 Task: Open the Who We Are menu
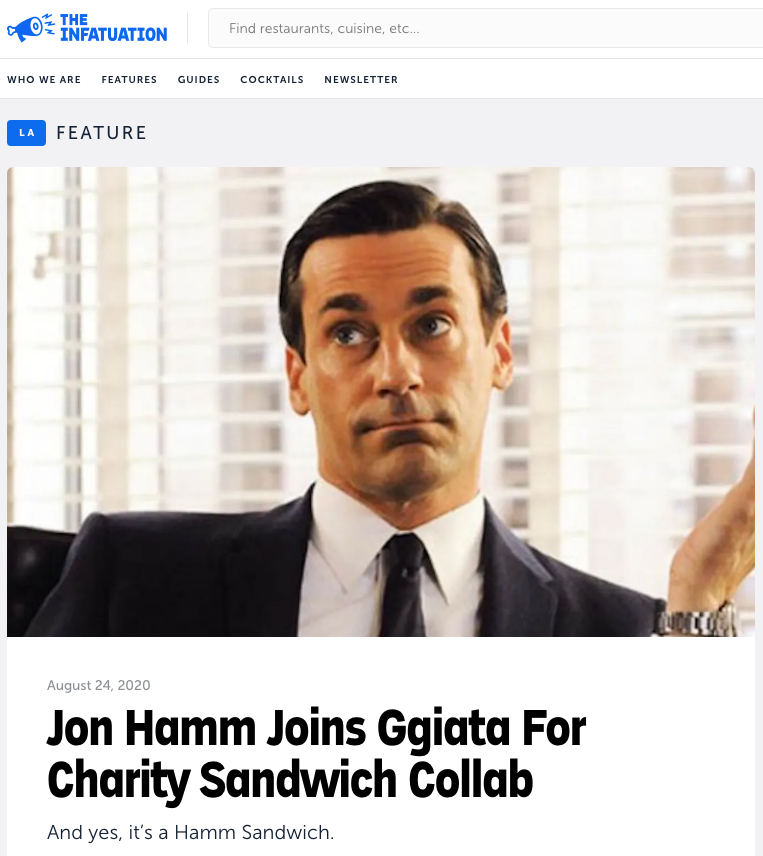click(x=44, y=80)
